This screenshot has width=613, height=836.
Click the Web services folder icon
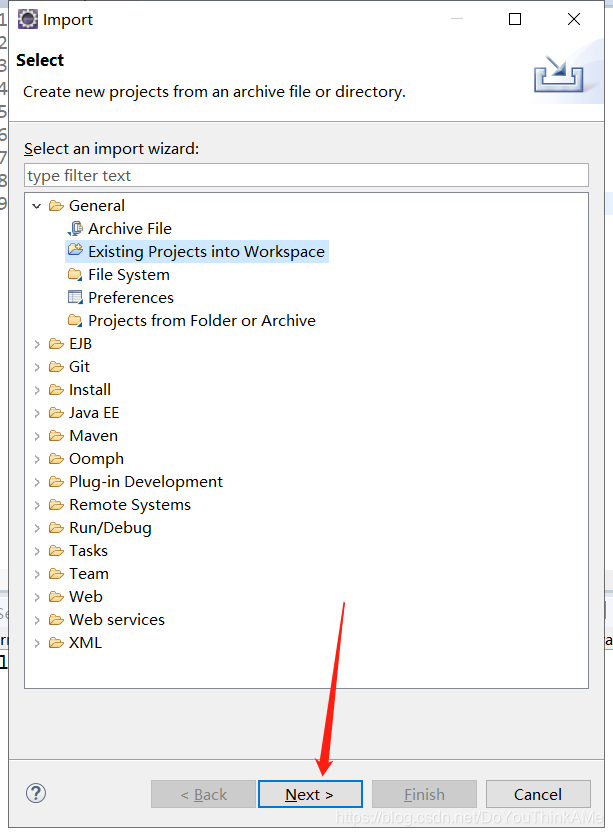tap(56, 620)
